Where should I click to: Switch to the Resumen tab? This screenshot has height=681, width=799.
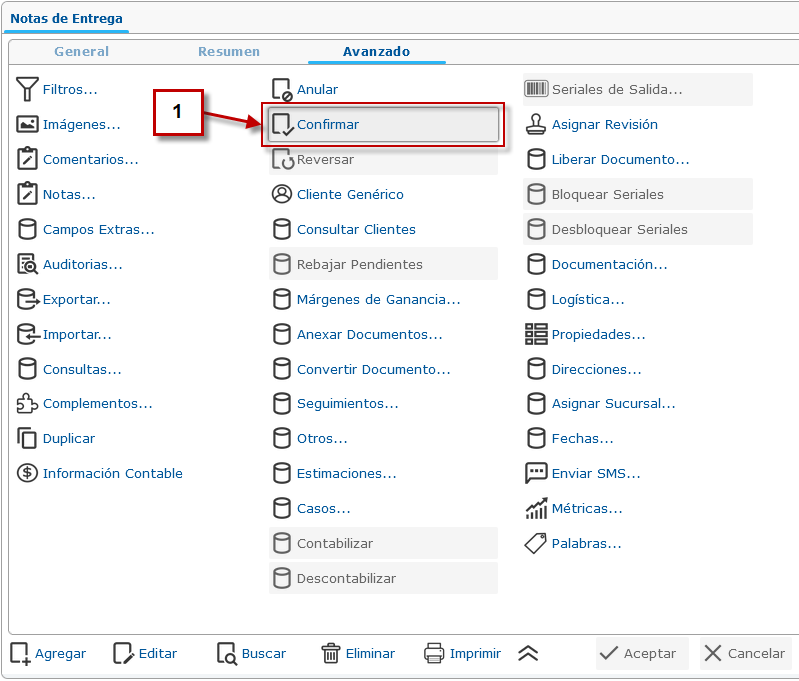(229, 52)
